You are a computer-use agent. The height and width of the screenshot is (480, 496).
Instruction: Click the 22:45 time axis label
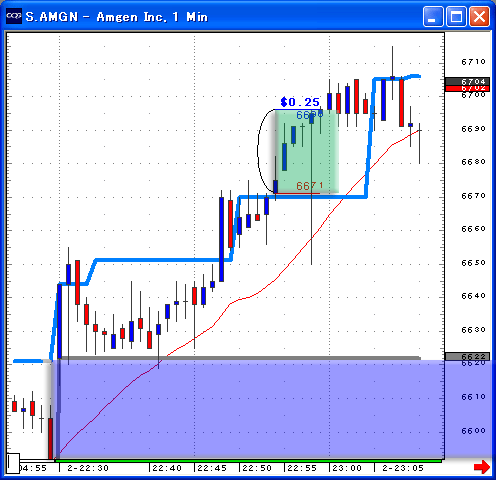(212, 468)
